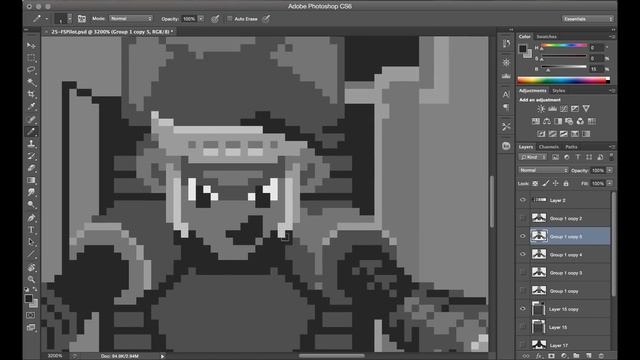Hide the Layer 15 copy layer

pos(523,309)
